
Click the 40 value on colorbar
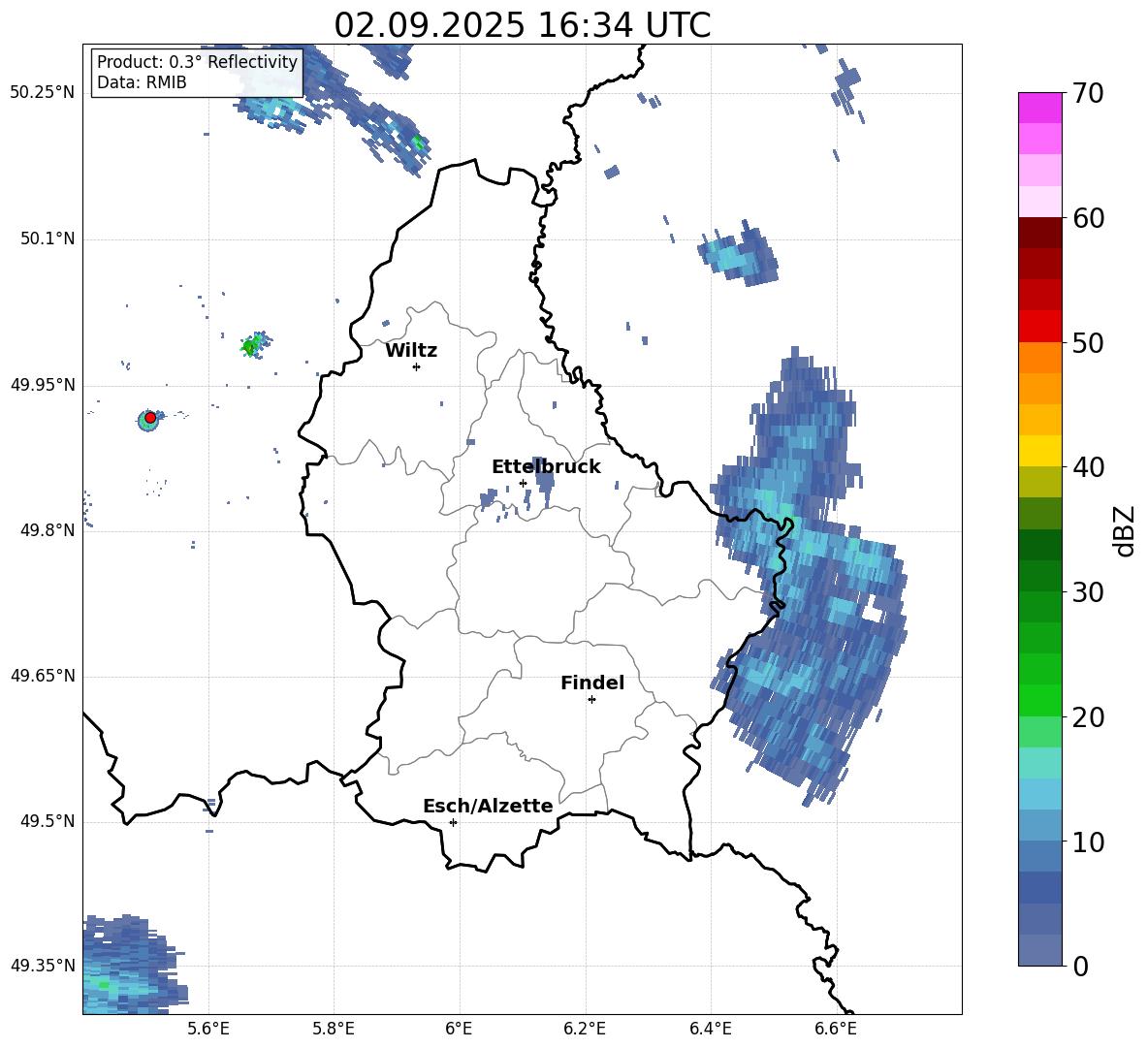pos(1088,467)
